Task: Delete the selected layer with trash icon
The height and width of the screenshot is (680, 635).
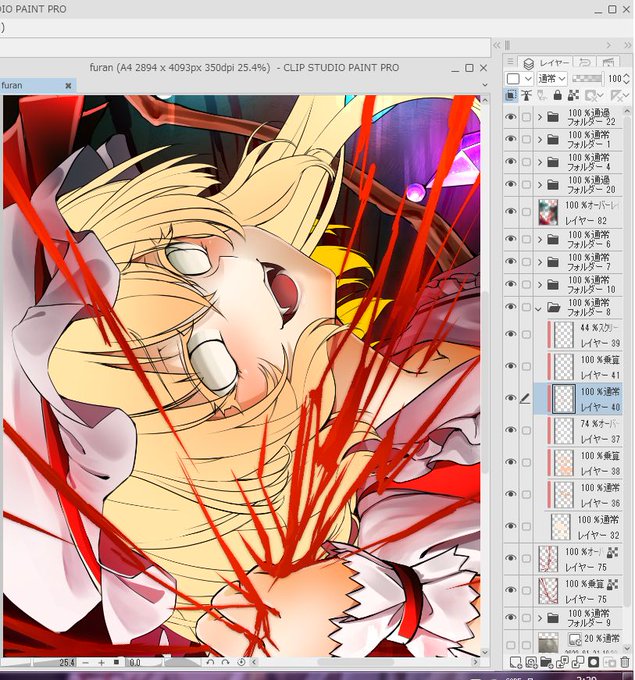Action: point(625,662)
